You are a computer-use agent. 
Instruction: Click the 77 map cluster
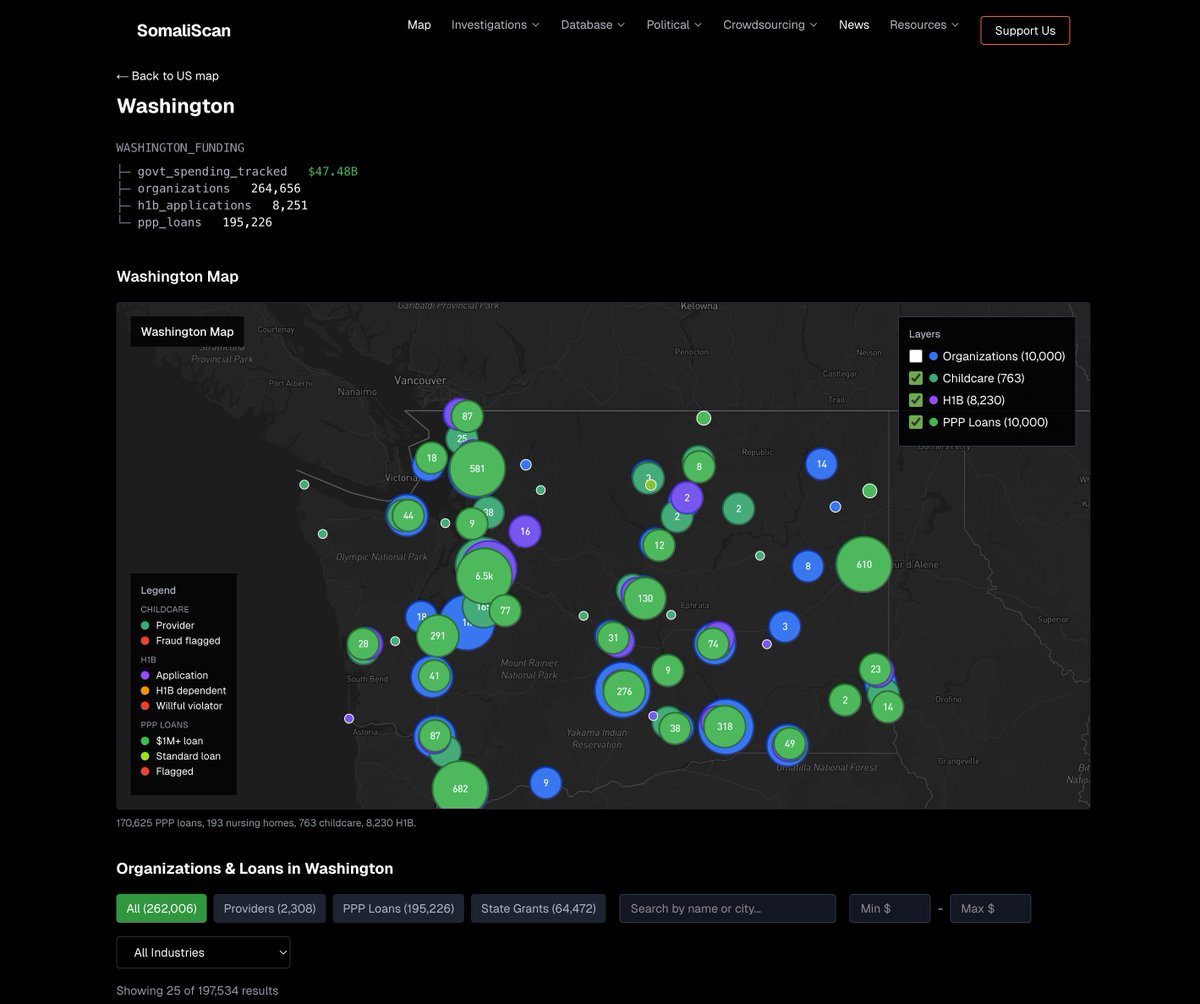tap(505, 610)
